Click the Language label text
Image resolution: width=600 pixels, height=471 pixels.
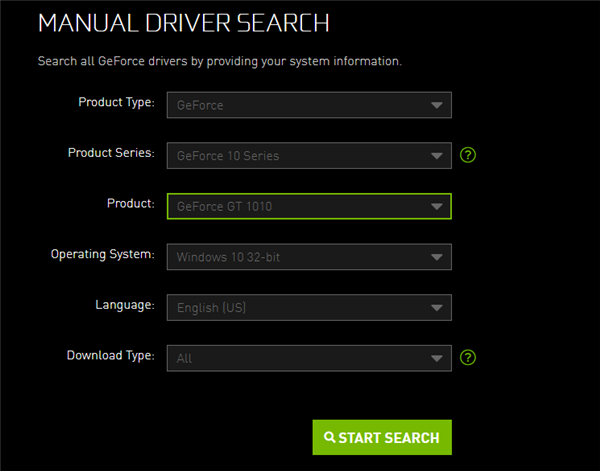(125, 304)
